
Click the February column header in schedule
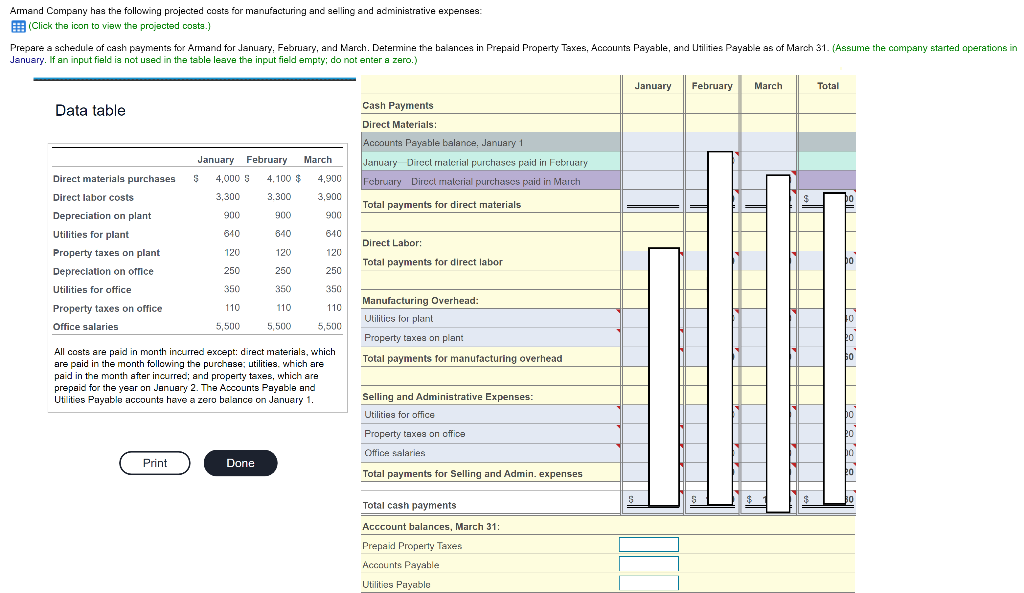(712, 86)
